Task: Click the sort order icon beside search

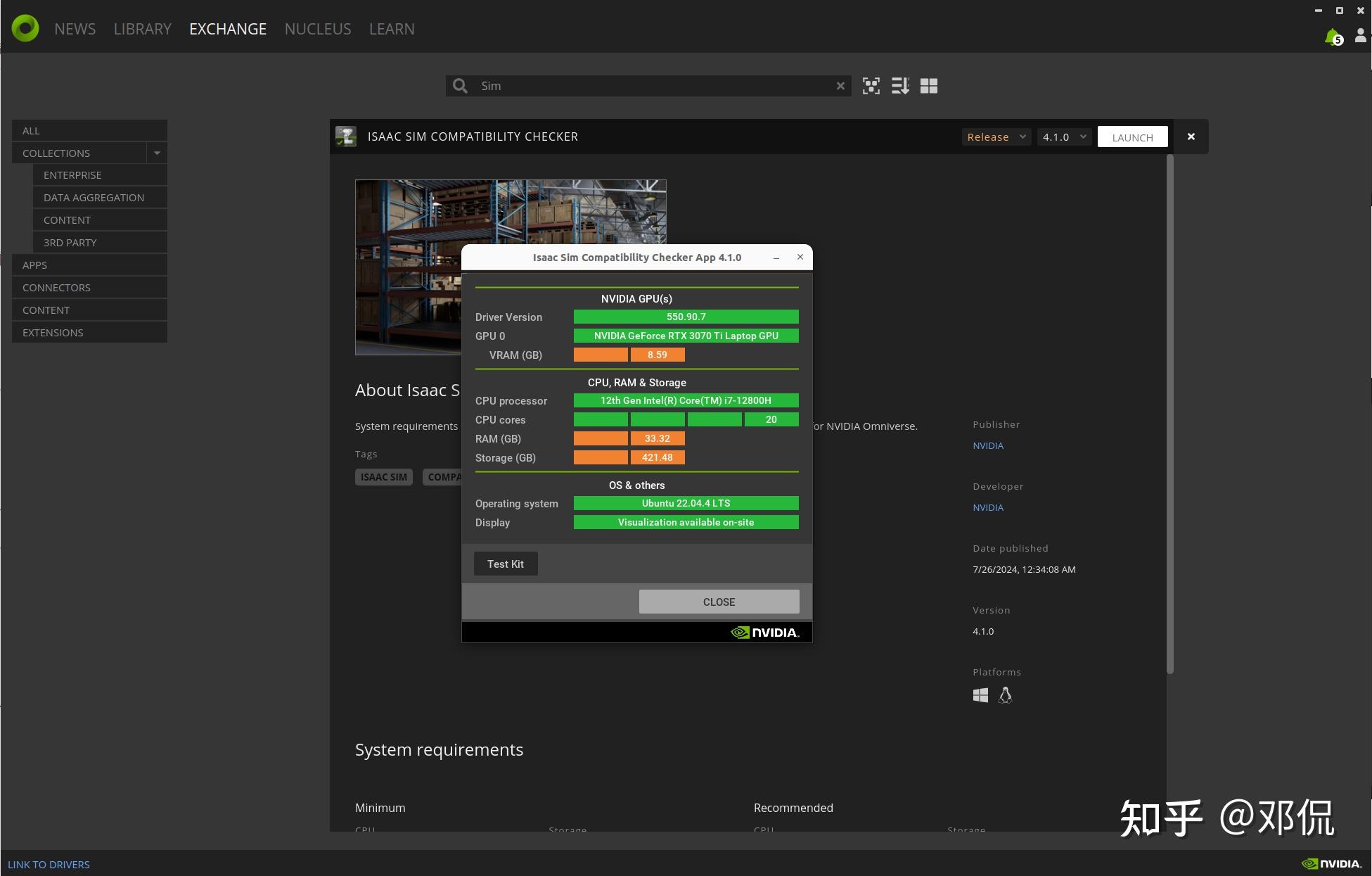Action: pos(900,86)
